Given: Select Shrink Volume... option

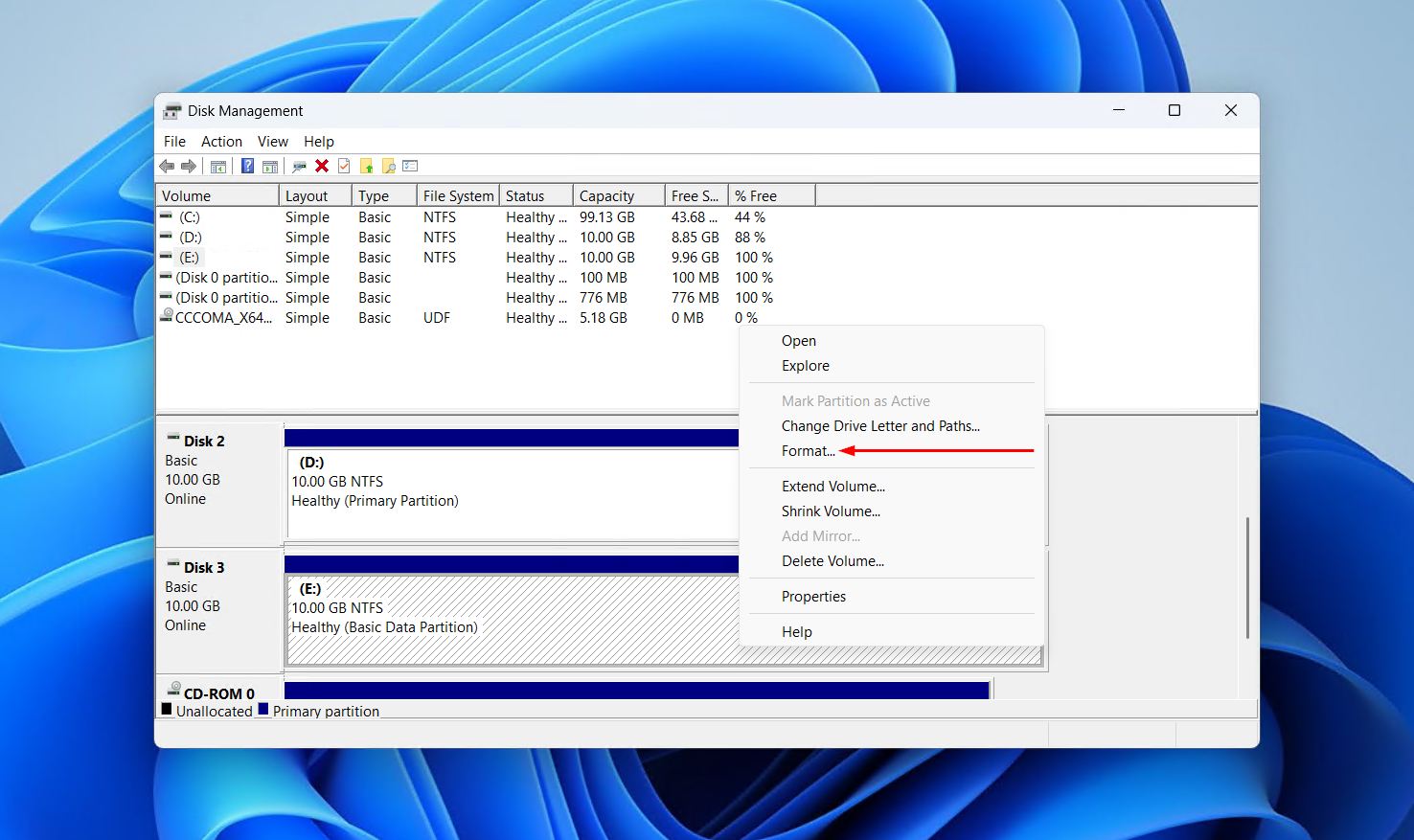Looking at the screenshot, I should 891,511.
